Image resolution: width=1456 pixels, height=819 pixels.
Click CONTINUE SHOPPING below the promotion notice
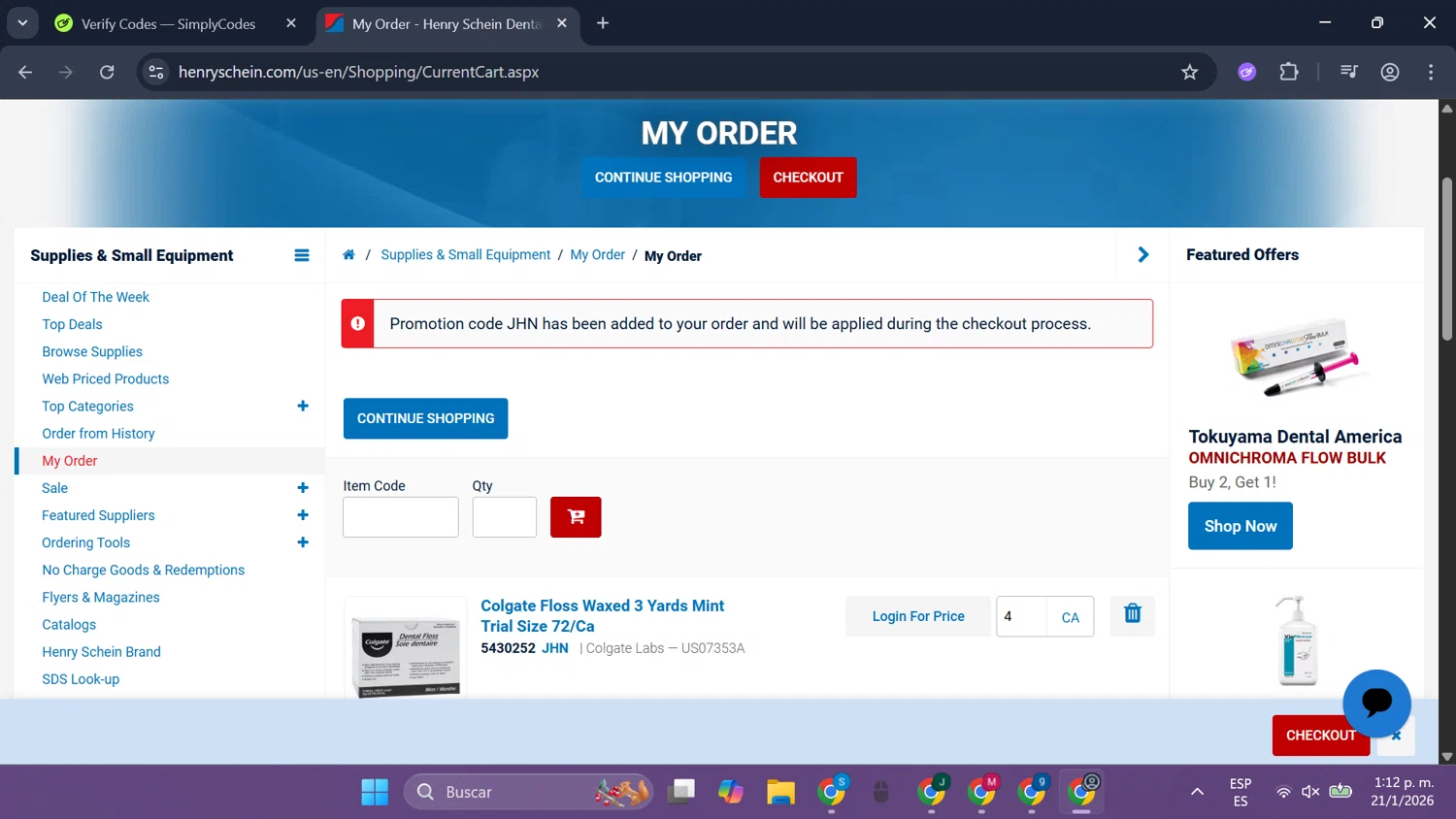[x=425, y=418]
